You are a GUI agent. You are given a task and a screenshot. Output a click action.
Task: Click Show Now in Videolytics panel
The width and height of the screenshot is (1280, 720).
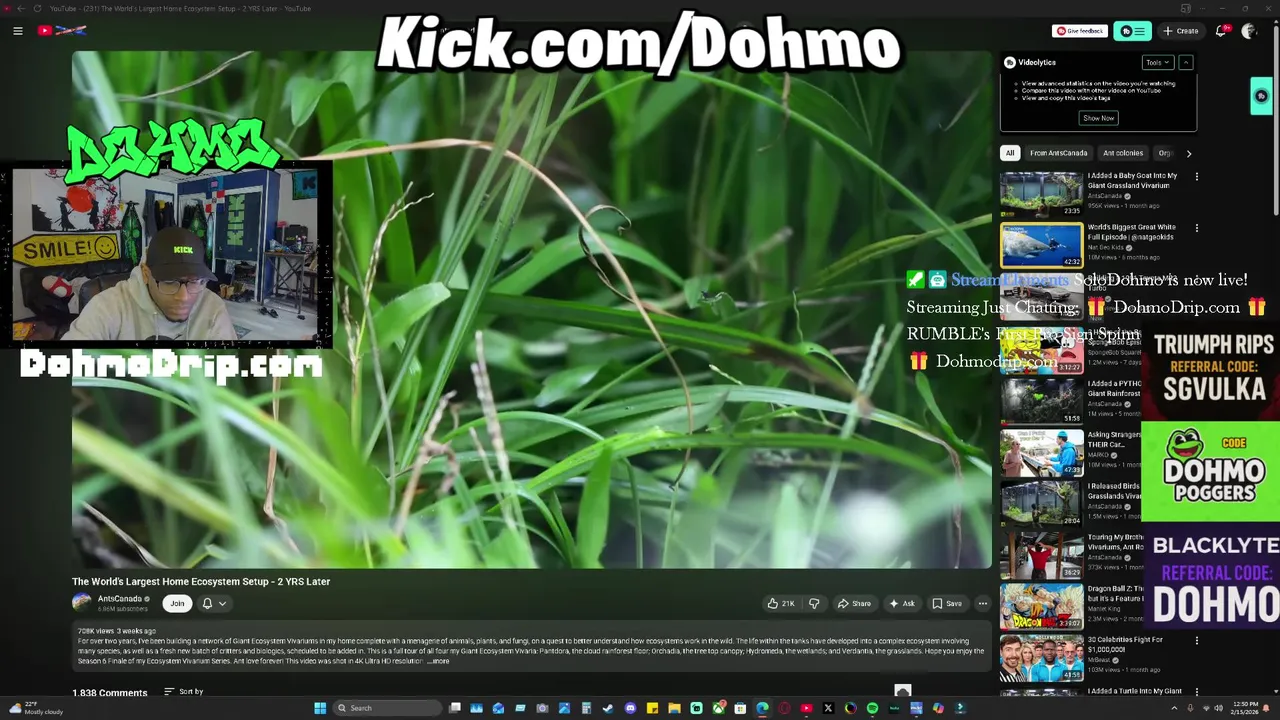pos(1098,118)
